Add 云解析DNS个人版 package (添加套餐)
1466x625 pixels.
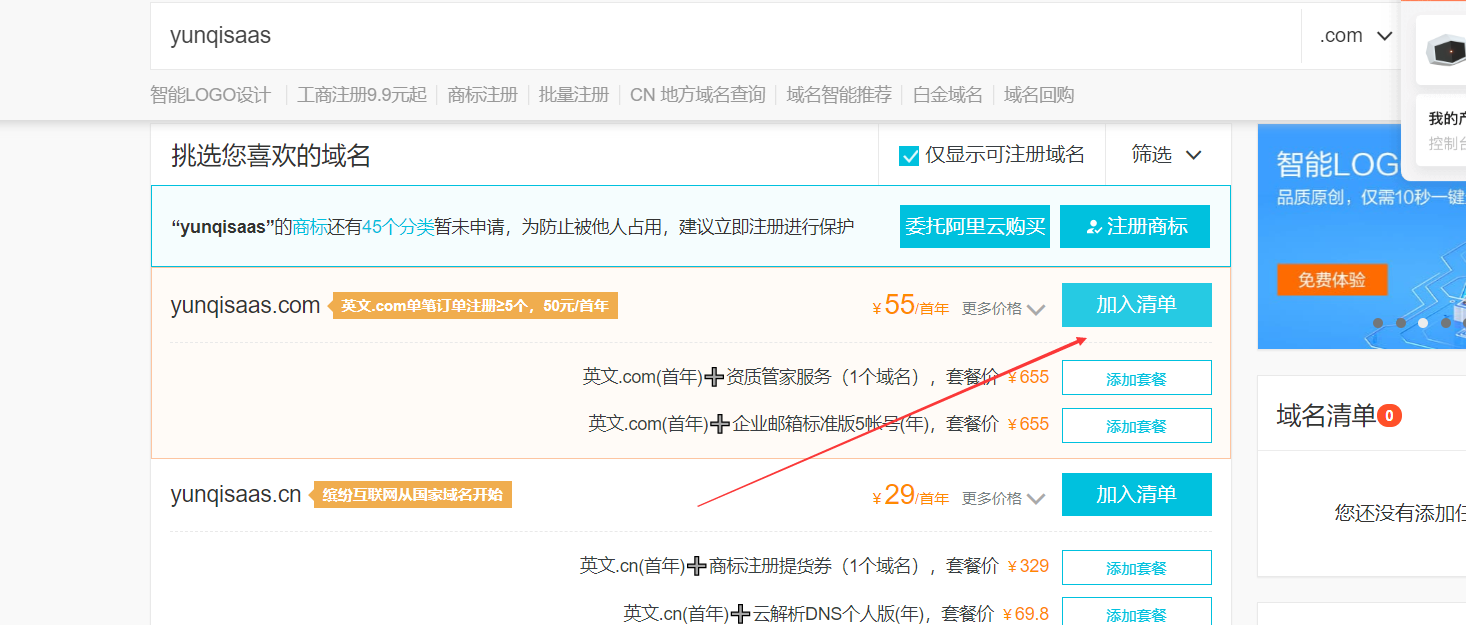click(1137, 612)
